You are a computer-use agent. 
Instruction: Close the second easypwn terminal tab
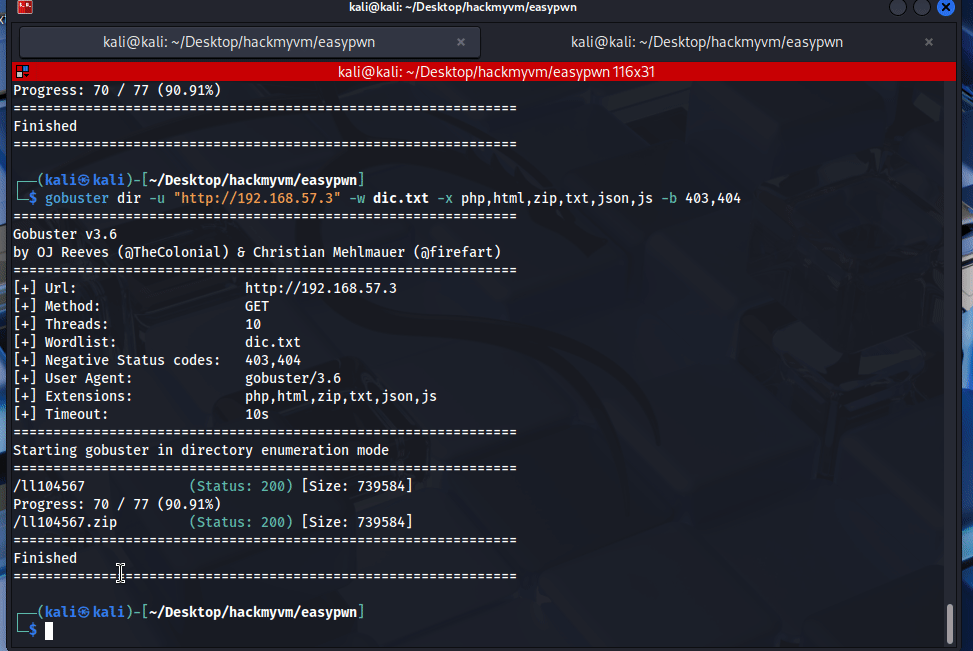tap(929, 42)
